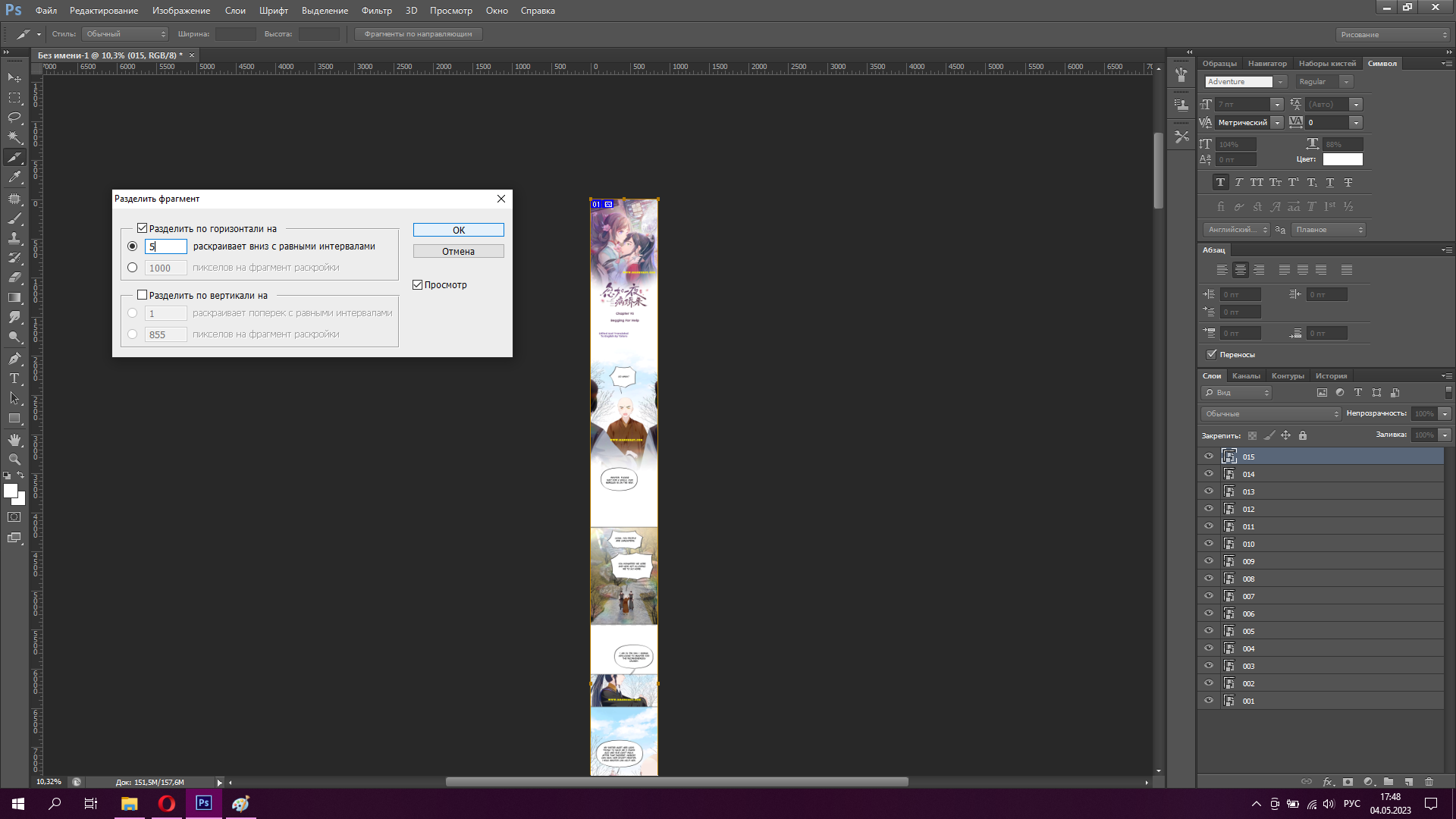Image resolution: width=1456 pixels, height=819 pixels.
Task: Select the Horizontal Type tool
Action: (14, 378)
